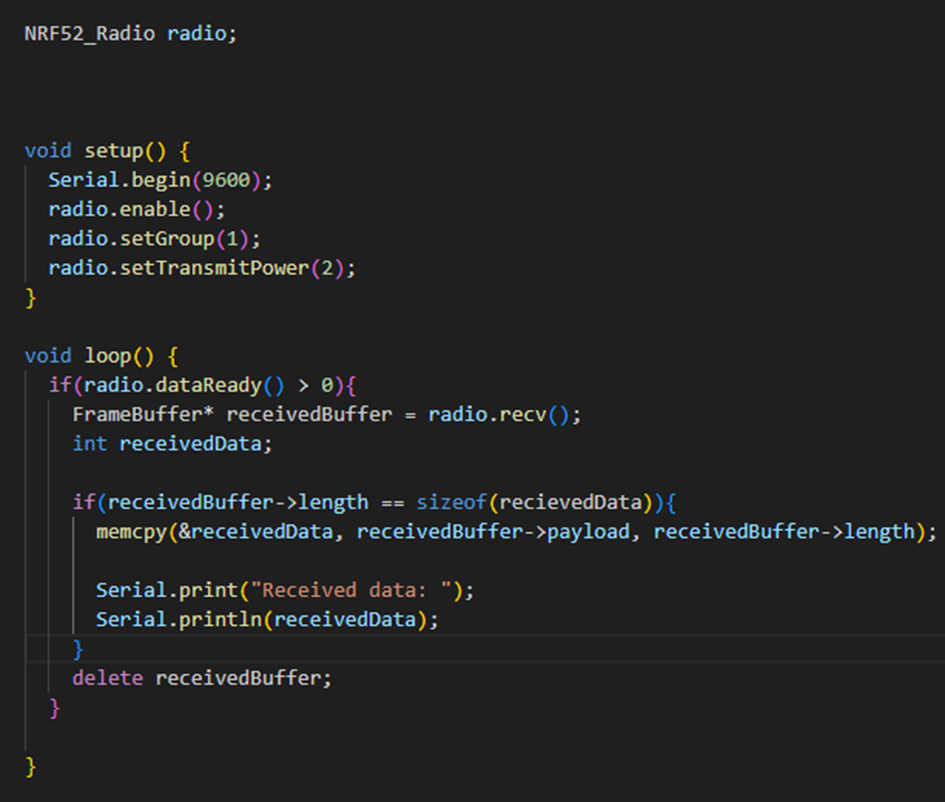Click the 'memcpy' function call
Viewport: 945px width, 802px height.
click(131, 532)
